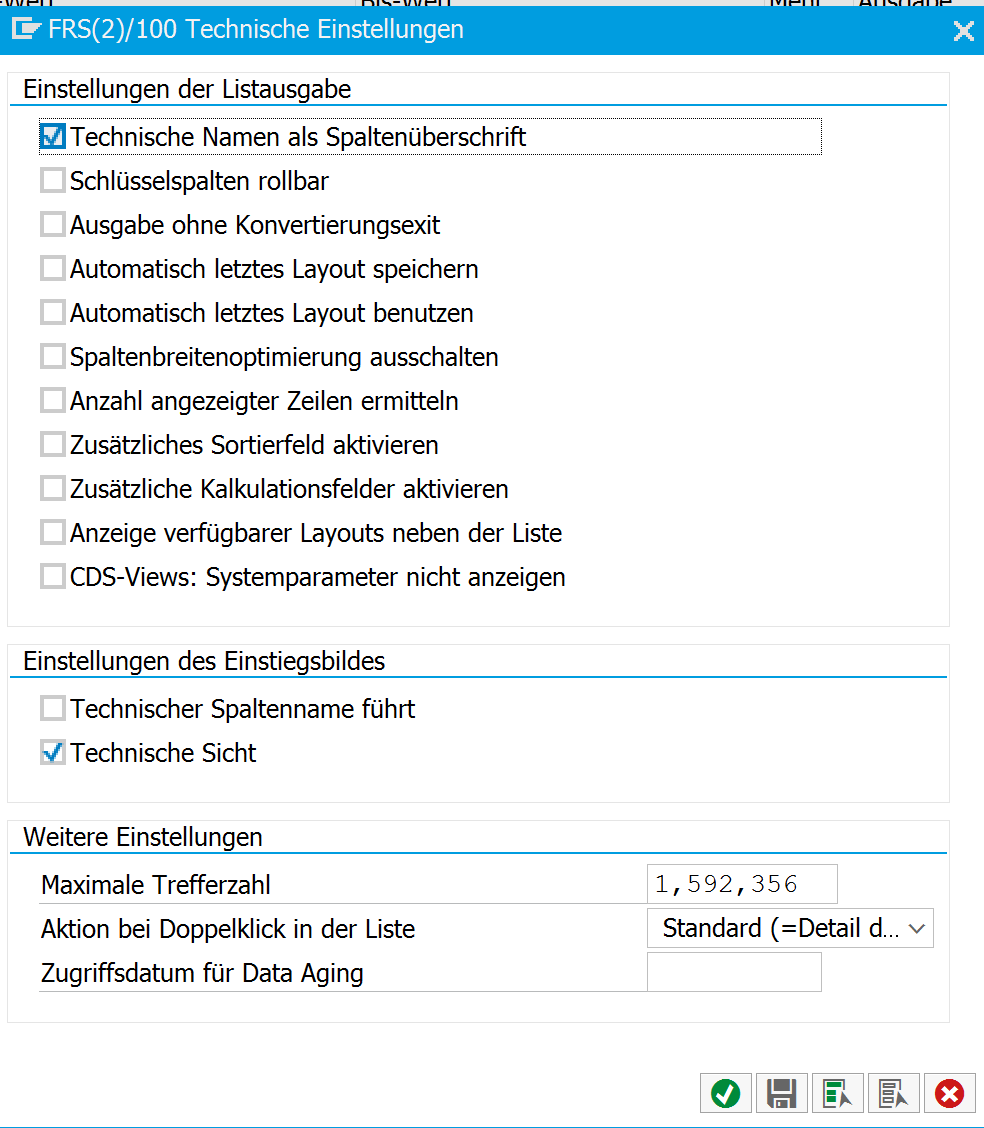Enable Automatisch letztes Layout speichern

click(x=53, y=268)
